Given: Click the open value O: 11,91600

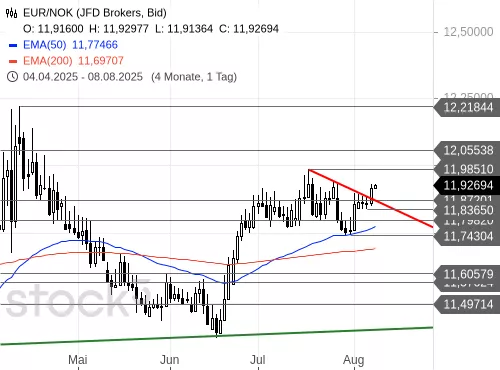Looking at the screenshot, I should click(53, 29).
